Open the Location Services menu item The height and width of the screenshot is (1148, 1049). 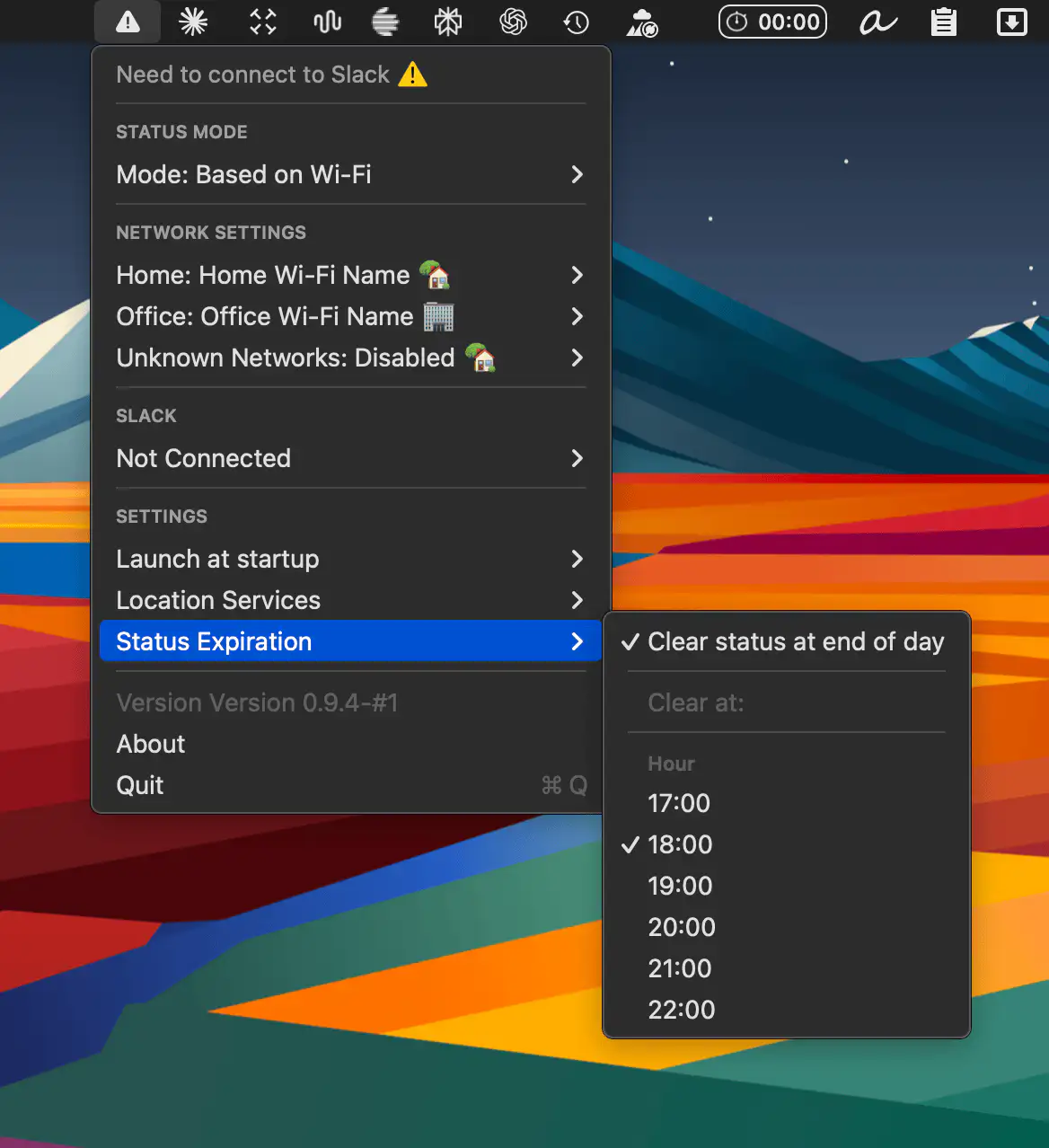coord(350,600)
